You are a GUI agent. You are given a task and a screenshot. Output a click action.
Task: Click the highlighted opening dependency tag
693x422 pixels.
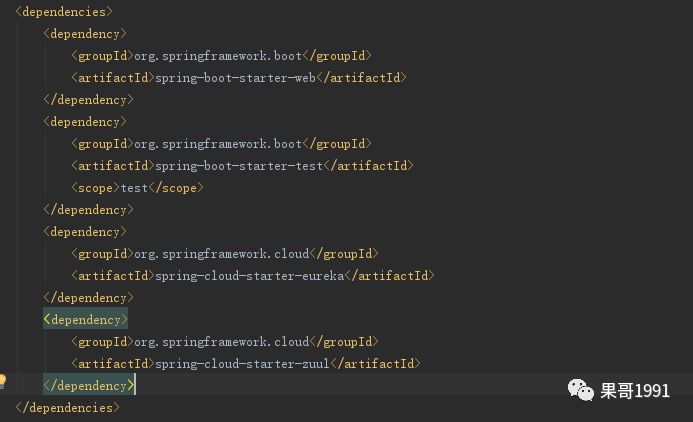[85, 319]
